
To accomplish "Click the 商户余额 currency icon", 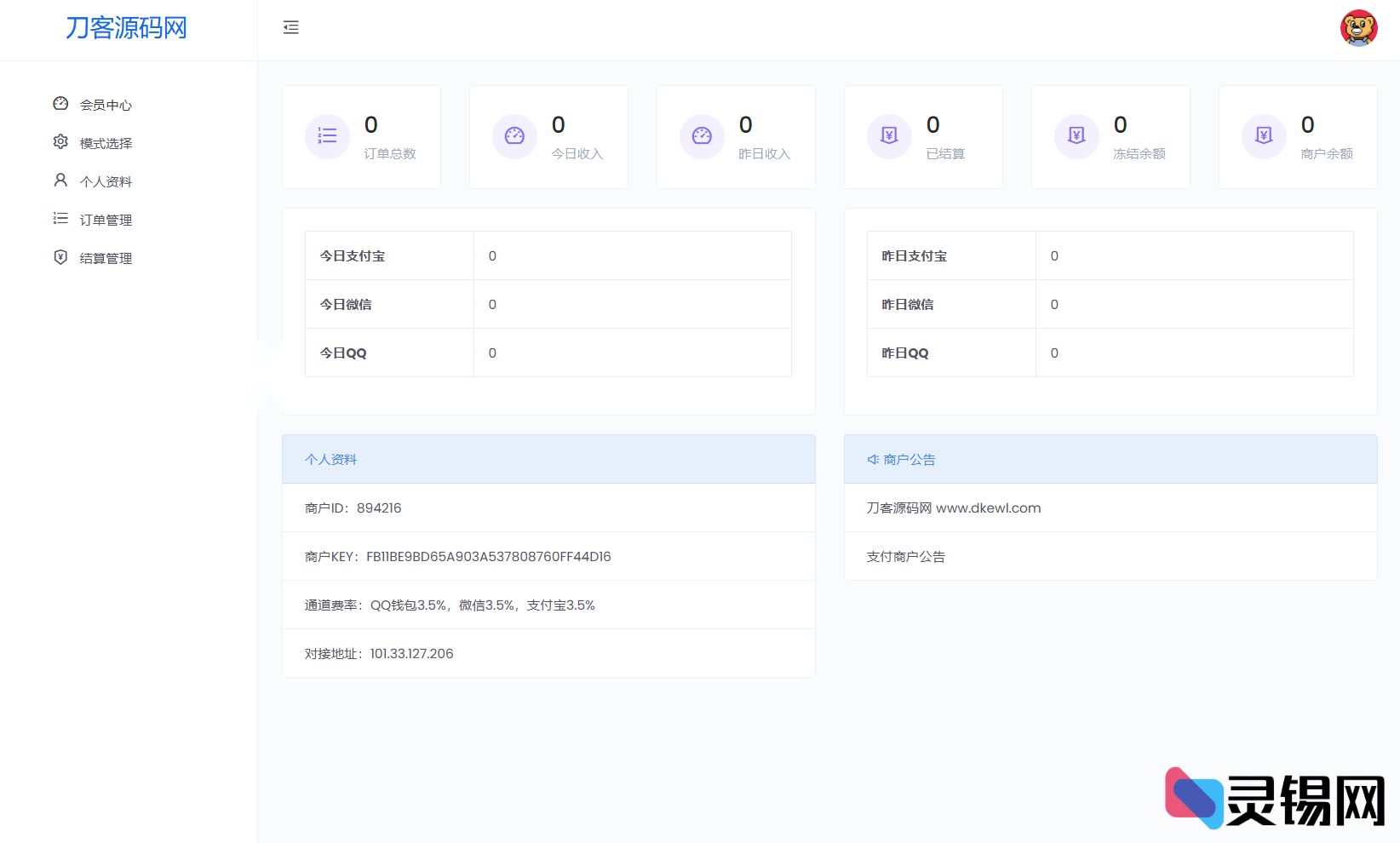I will (1264, 136).
